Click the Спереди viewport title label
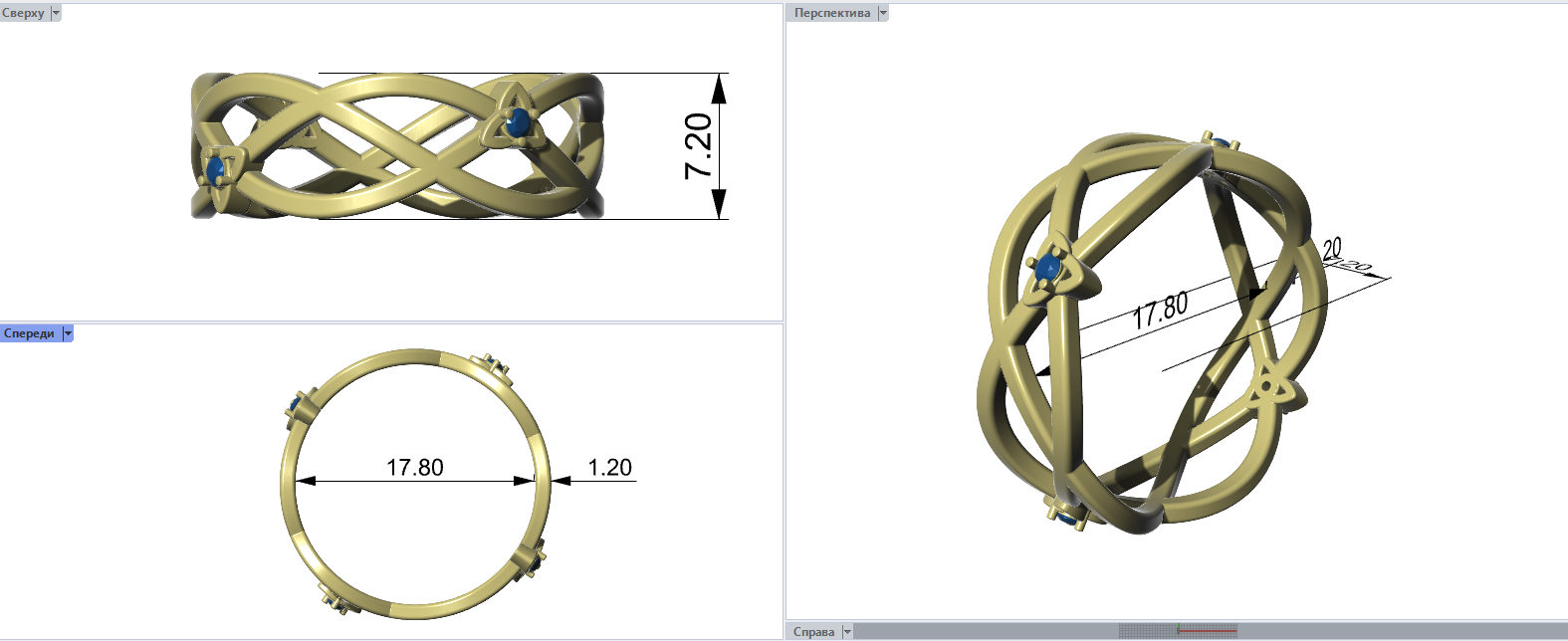This screenshot has height=641, width=1568. coord(30,333)
